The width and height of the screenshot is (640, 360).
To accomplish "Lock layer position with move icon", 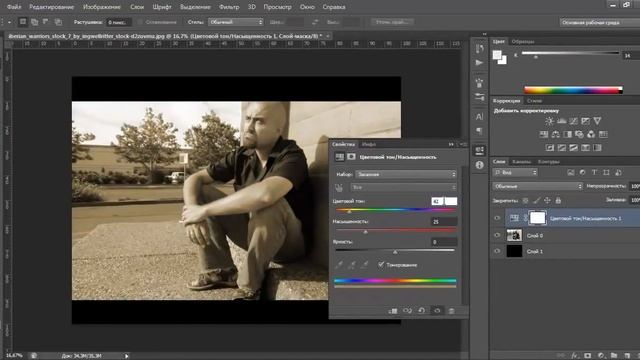I will click(547, 200).
